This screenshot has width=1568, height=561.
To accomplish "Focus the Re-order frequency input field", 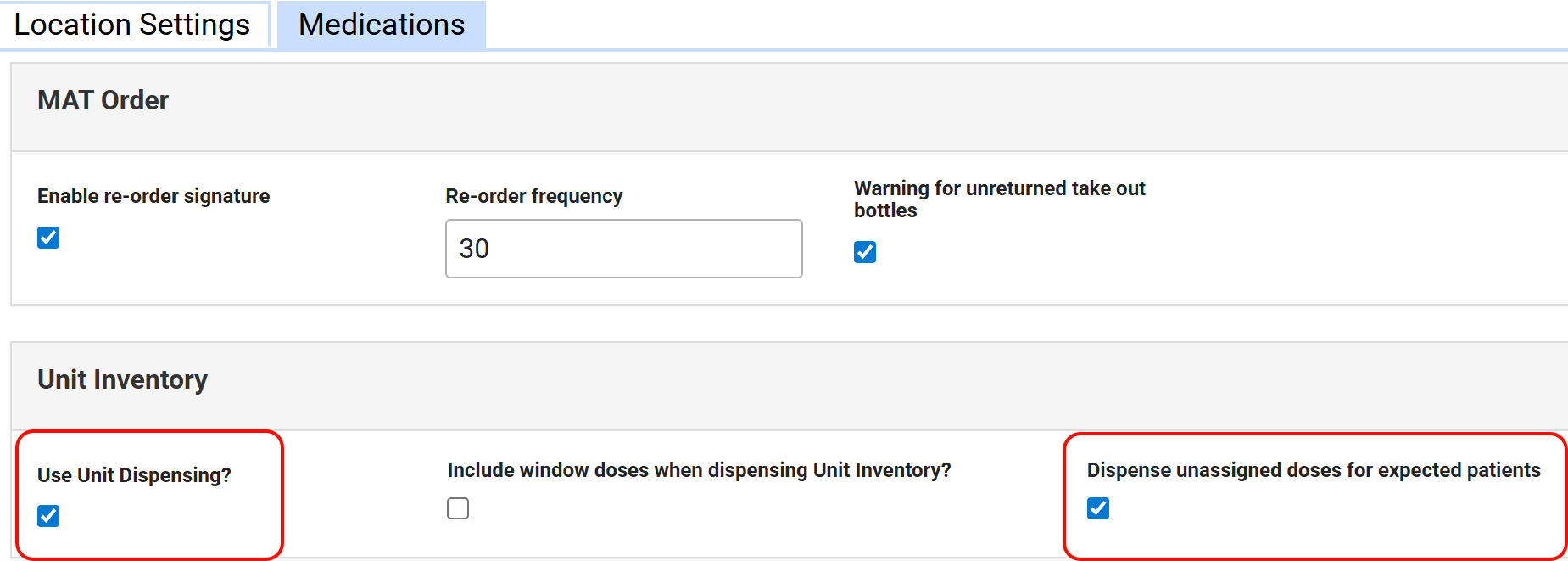I will click(x=623, y=249).
